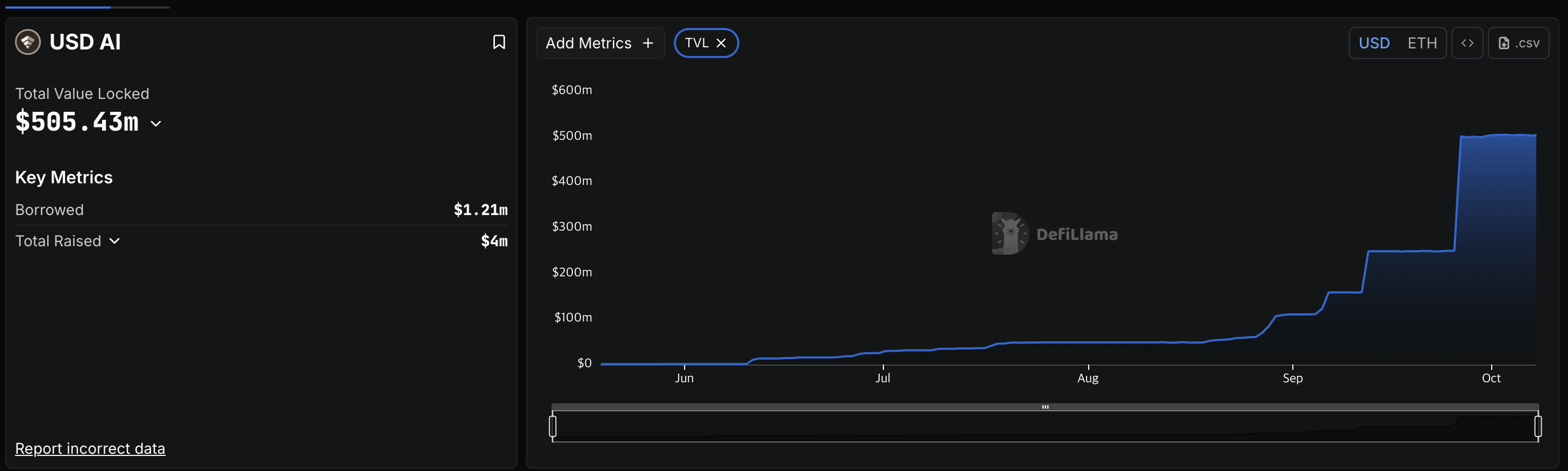Screen dimensions: 1568x471
Task: Open the Add Metrics menu
Action: click(600, 43)
